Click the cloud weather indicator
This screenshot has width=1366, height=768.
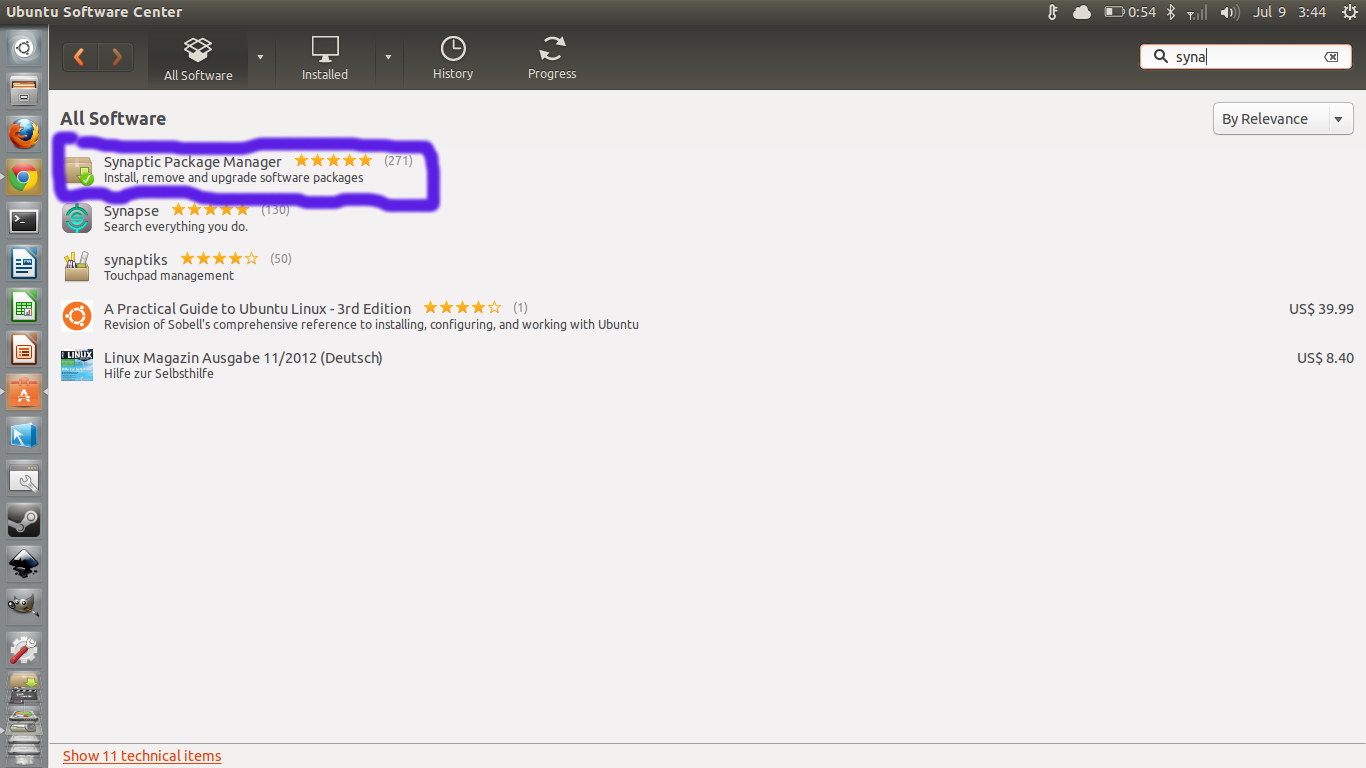tap(1082, 12)
